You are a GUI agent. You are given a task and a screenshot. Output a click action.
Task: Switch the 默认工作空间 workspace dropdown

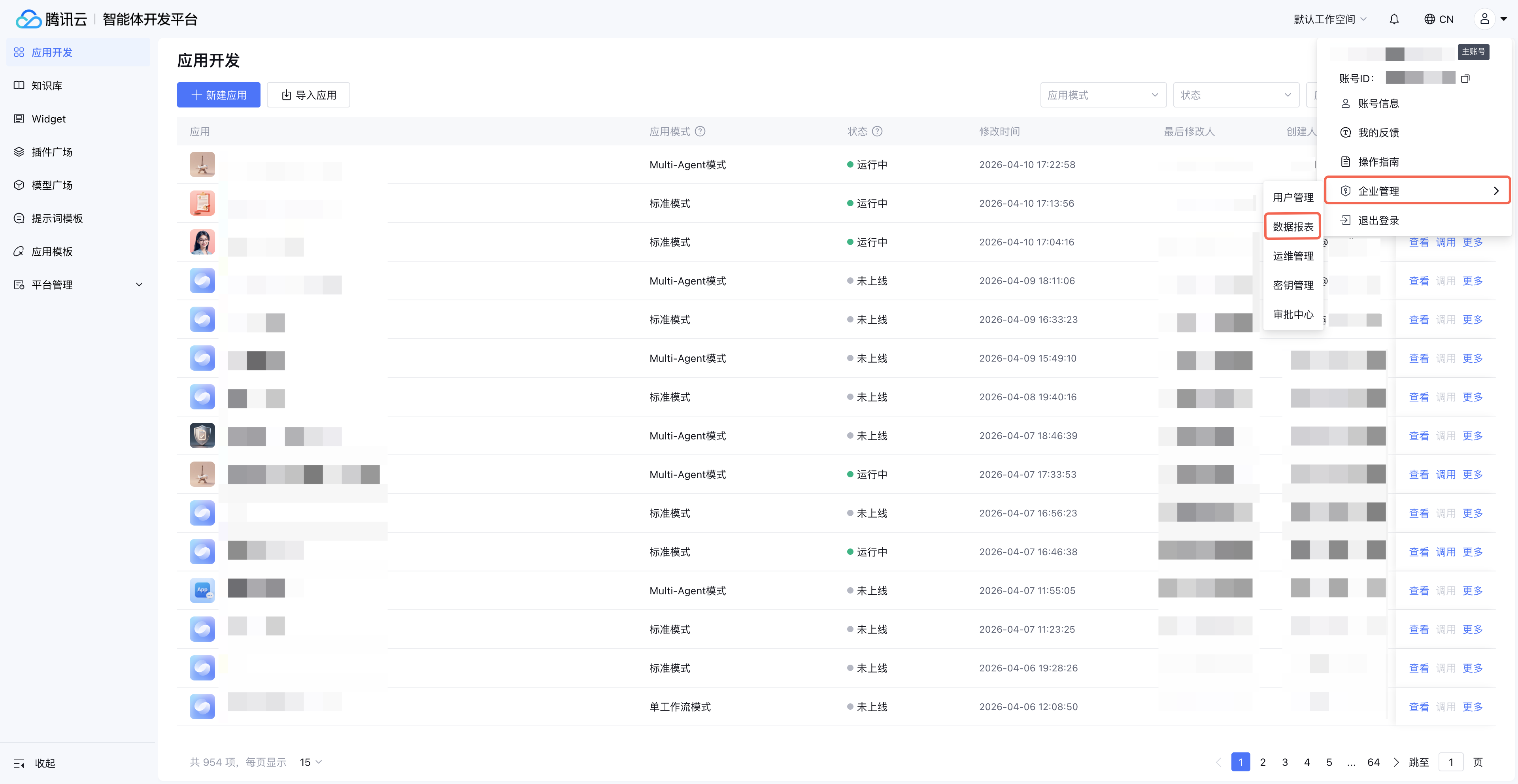1329,19
